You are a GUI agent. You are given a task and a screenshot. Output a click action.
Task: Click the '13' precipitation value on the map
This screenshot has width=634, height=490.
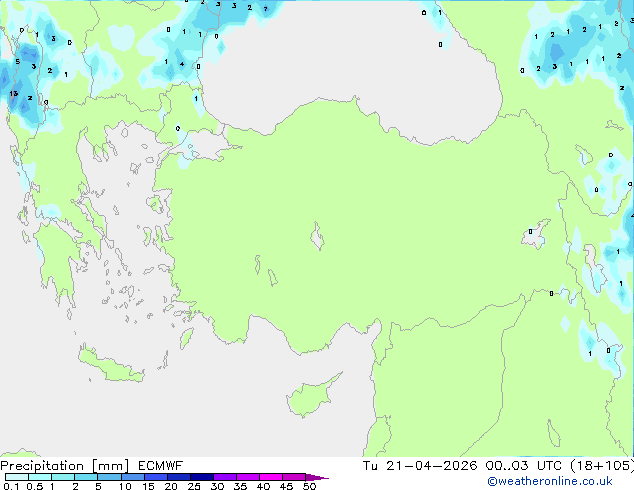point(14,94)
